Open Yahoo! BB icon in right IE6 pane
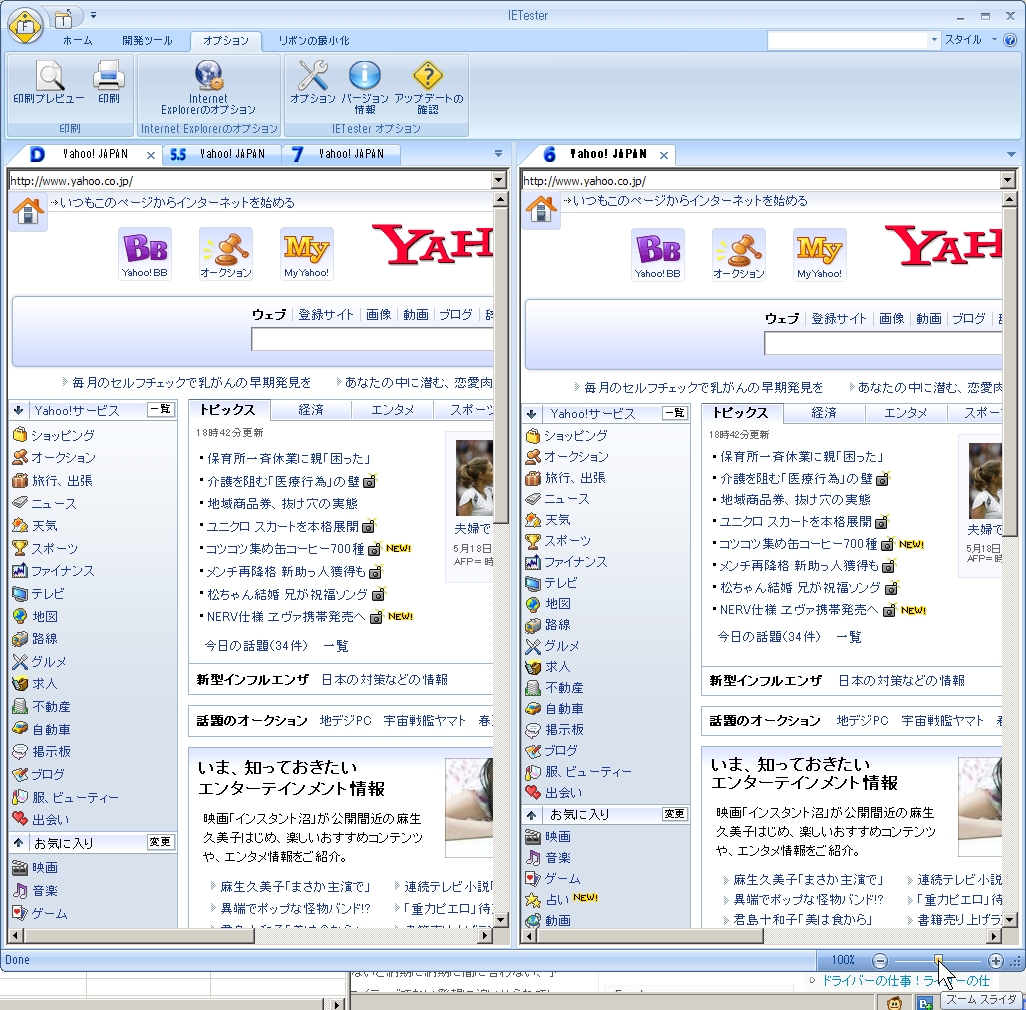This screenshot has height=1010, width=1026. click(x=658, y=255)
